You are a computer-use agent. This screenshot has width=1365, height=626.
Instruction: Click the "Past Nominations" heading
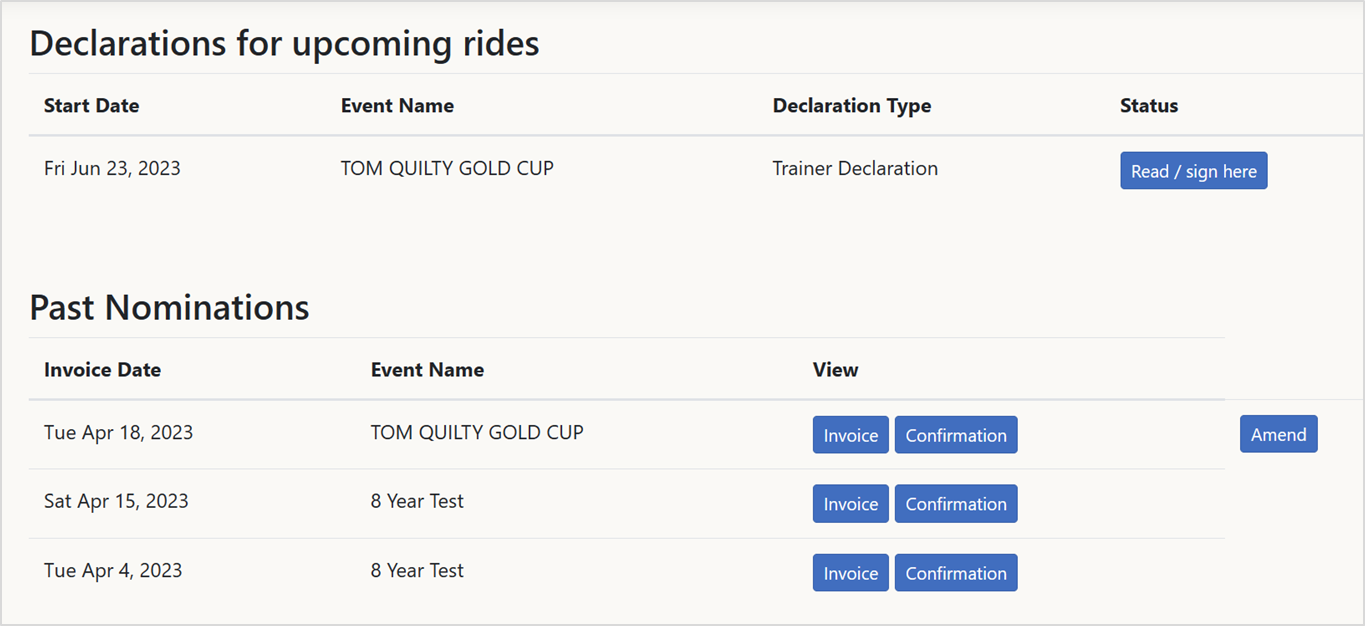pyautogui.click(x=169, y=307)
